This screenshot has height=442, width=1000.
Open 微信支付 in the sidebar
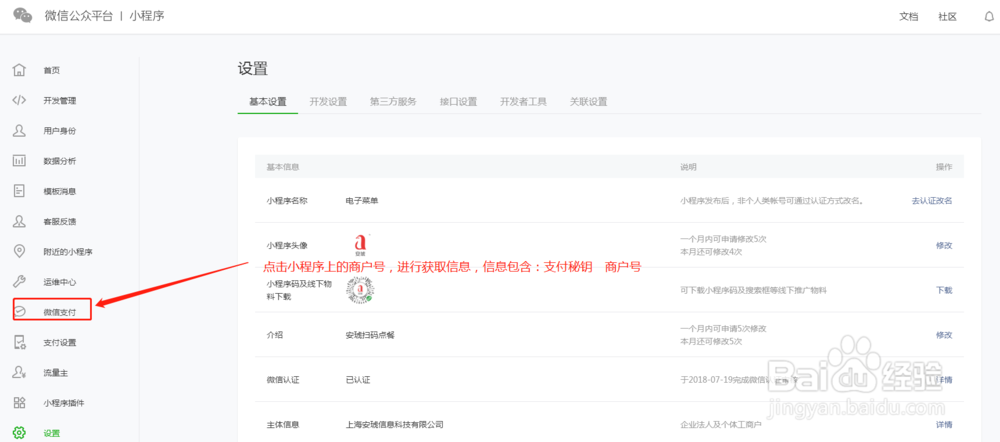pos(60,313)
